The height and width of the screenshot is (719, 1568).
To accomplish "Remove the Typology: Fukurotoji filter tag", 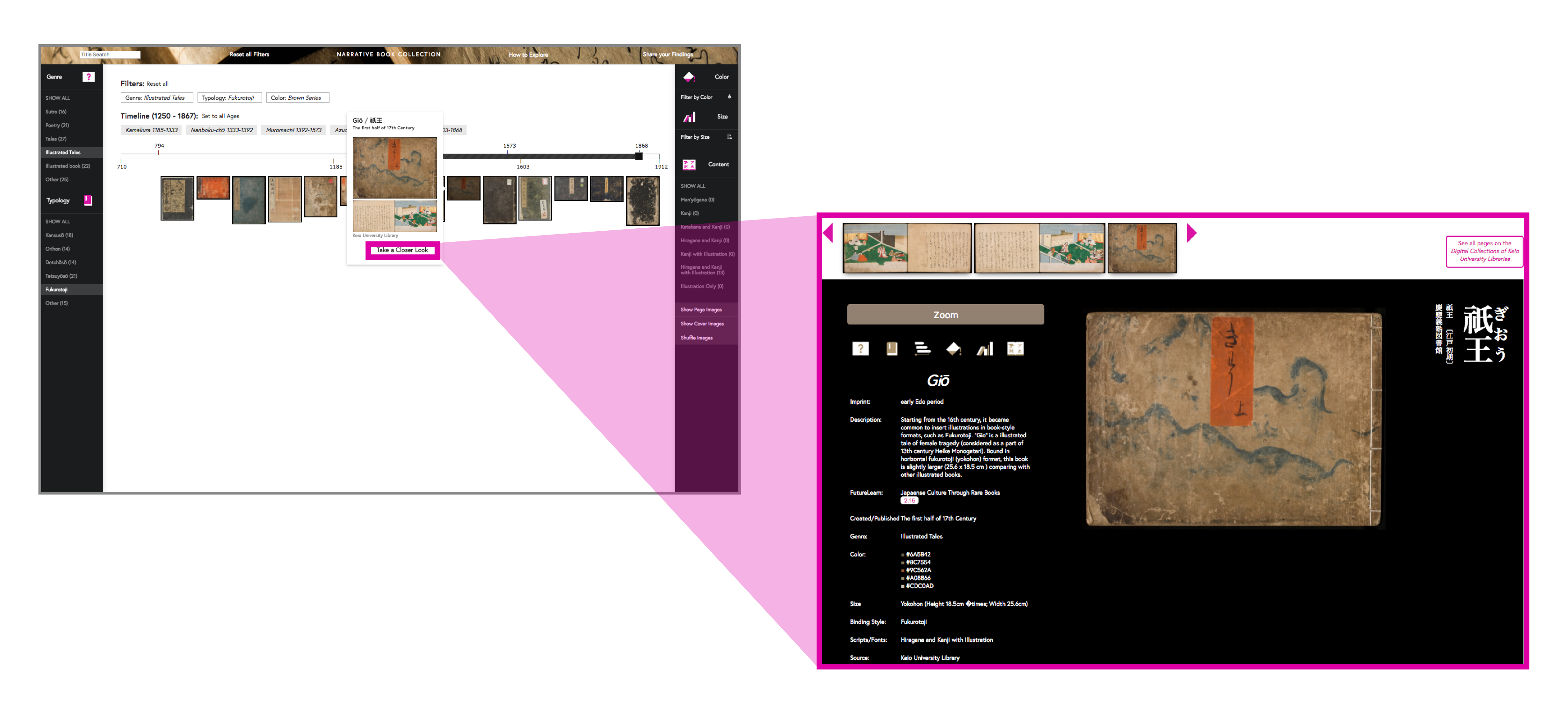I will point(230,97).
